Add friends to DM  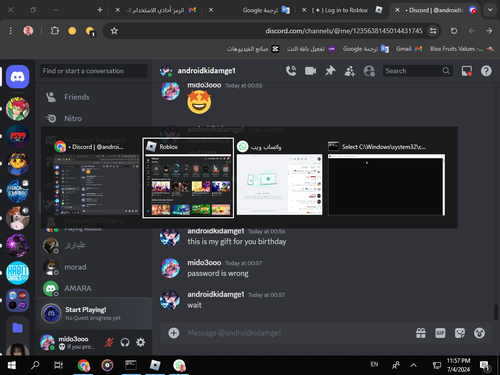tap(350, 71)
